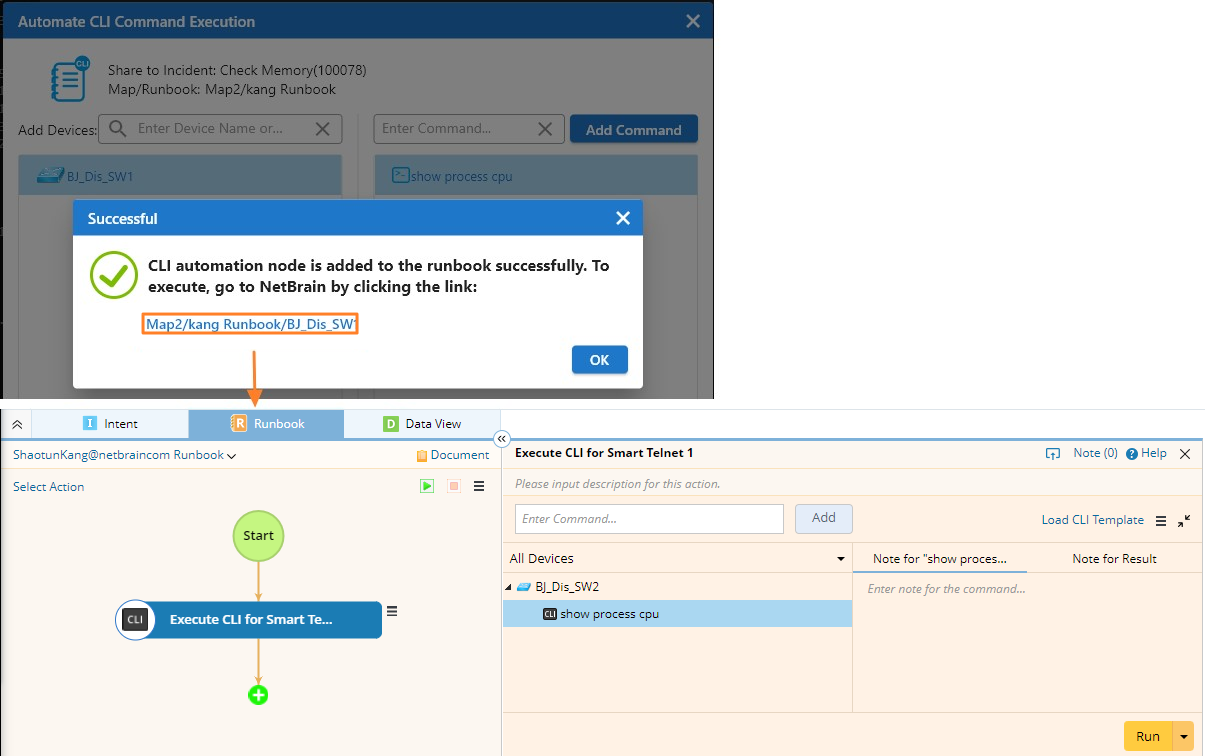1206x756 pixels.
Task: Click Select Action link
Action: point(48,487)
